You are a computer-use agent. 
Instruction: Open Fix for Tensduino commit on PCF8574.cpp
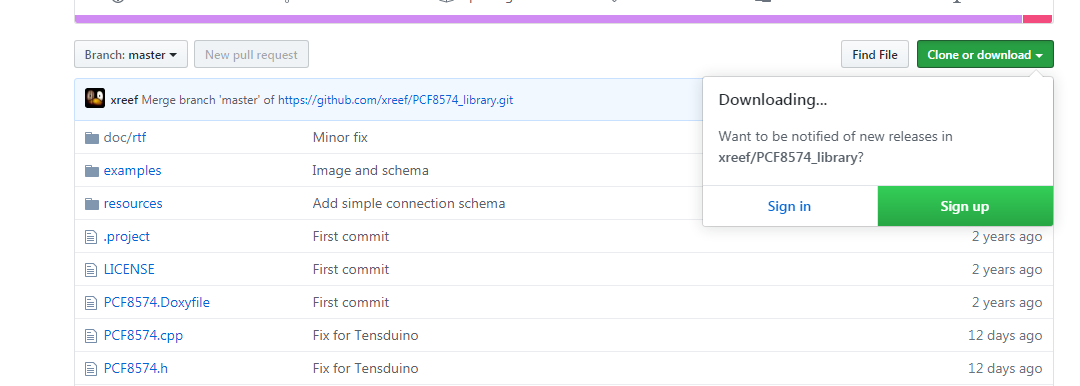[x=366, y=336]
